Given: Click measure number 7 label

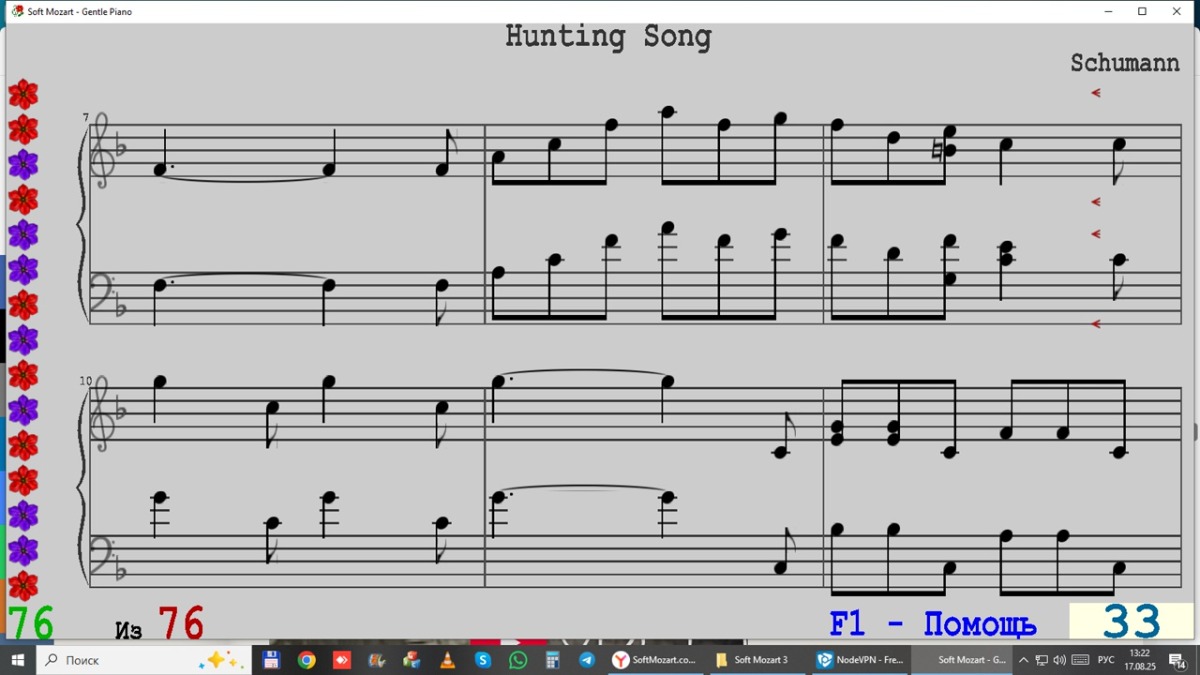Looking at the screenshot, I should point(86,118).
